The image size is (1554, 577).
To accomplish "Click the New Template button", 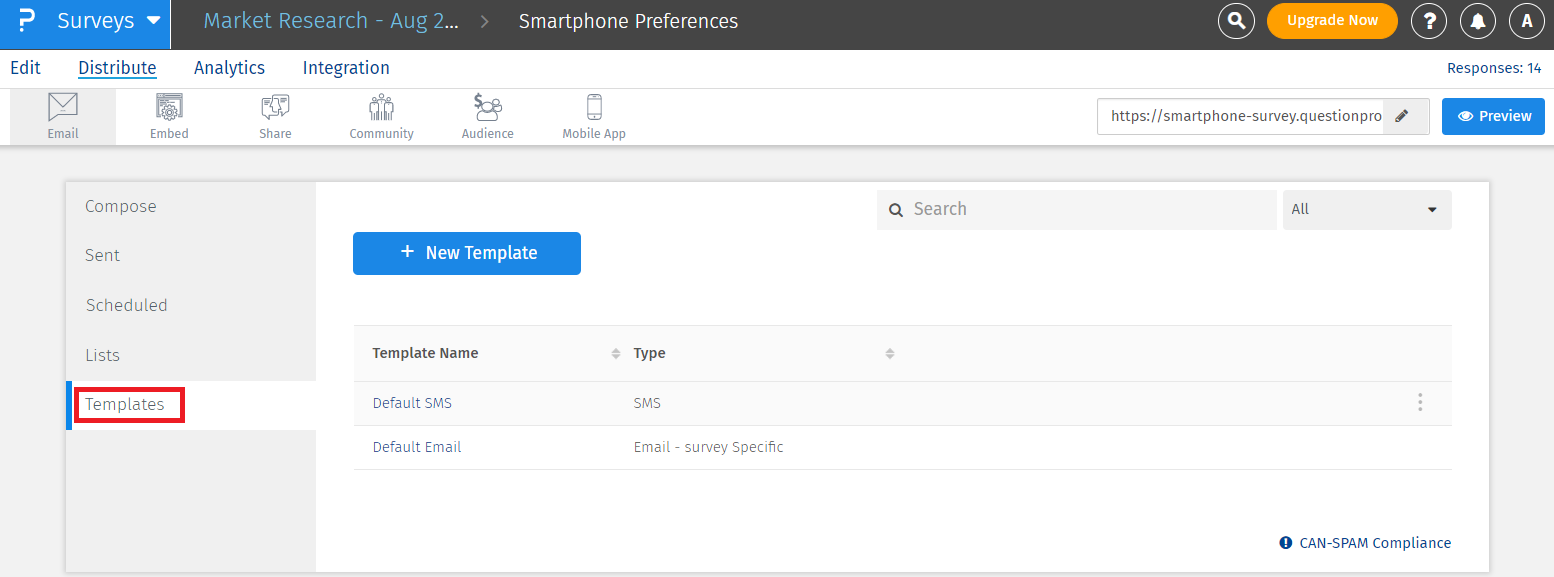I will [467, 253].
